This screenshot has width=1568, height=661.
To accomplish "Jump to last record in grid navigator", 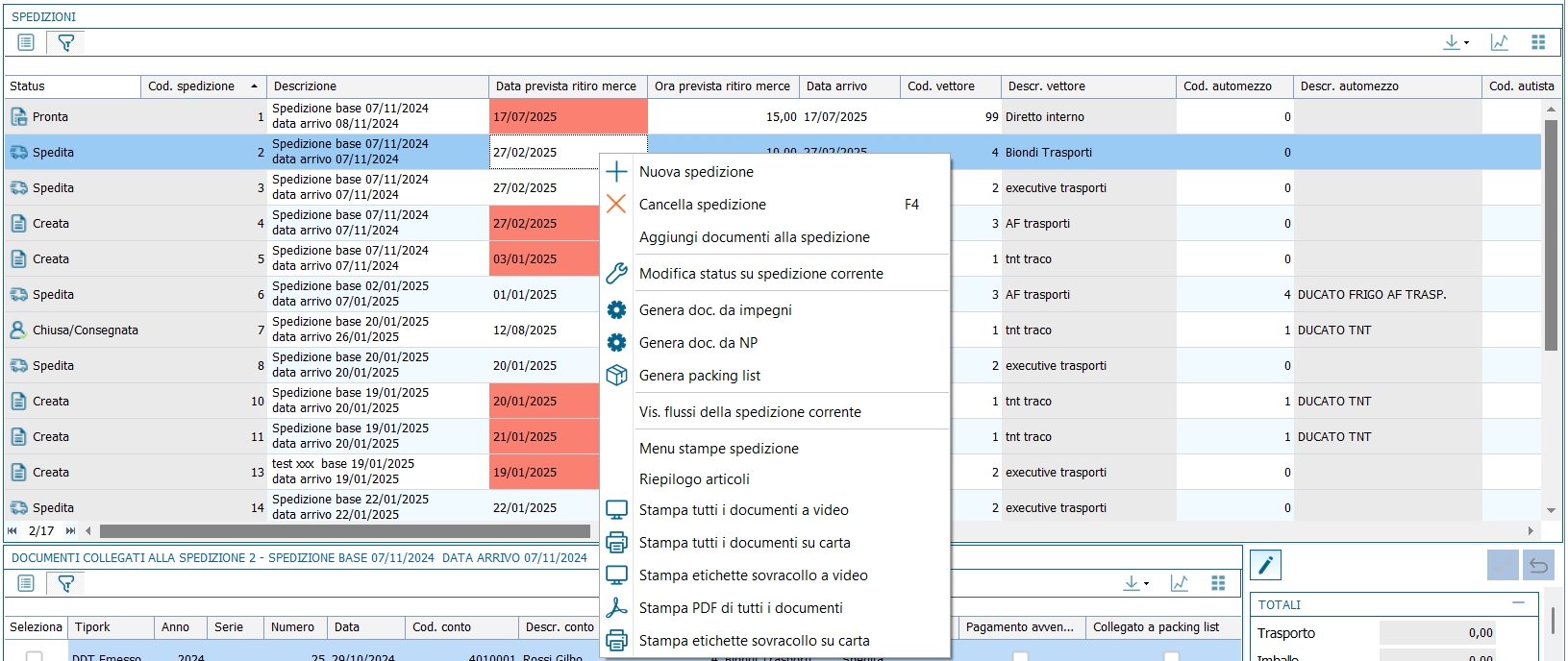I will [x=70, y=530].
